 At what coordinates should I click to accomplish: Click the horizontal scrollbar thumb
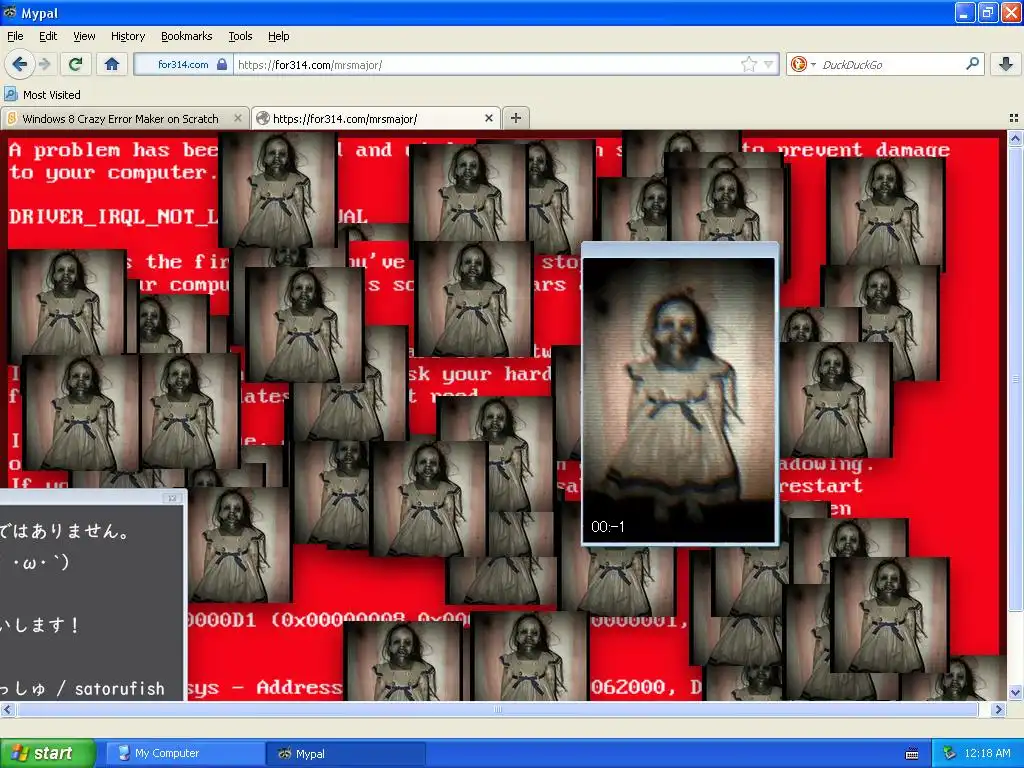(x=497, y=709)
